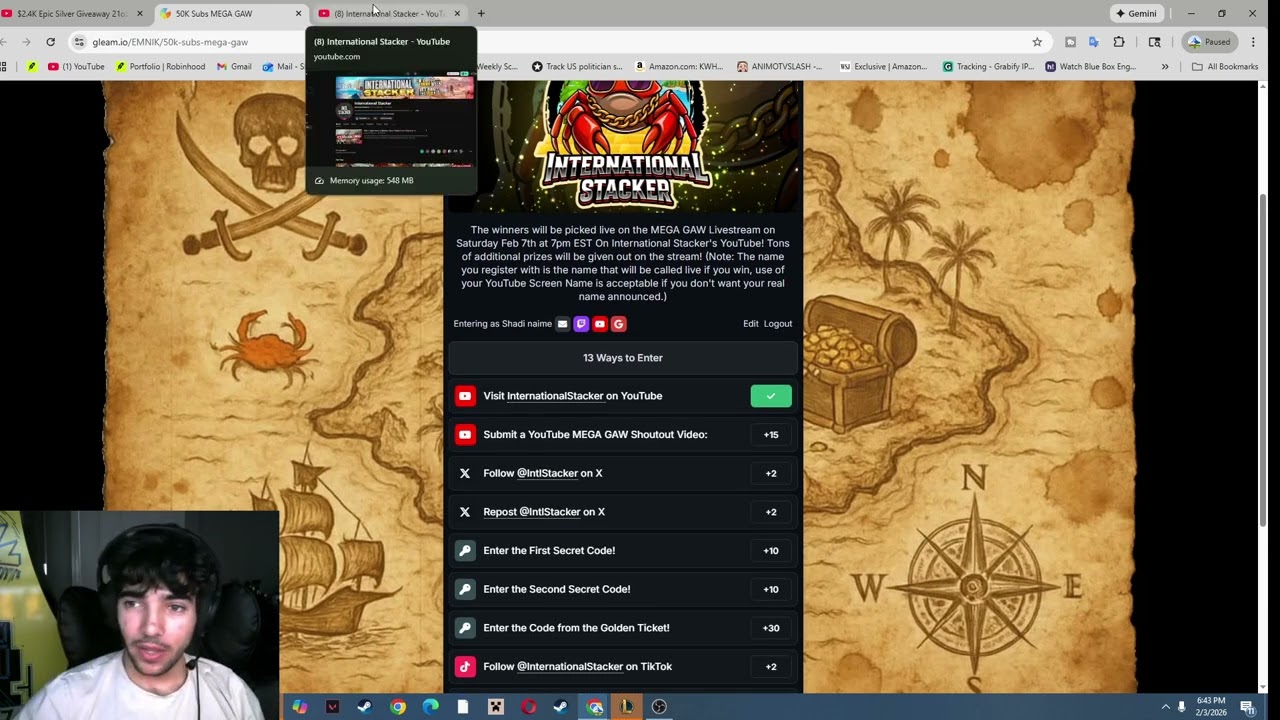Select the 50K Subs MEGA GAW tab

click(230, 14)
